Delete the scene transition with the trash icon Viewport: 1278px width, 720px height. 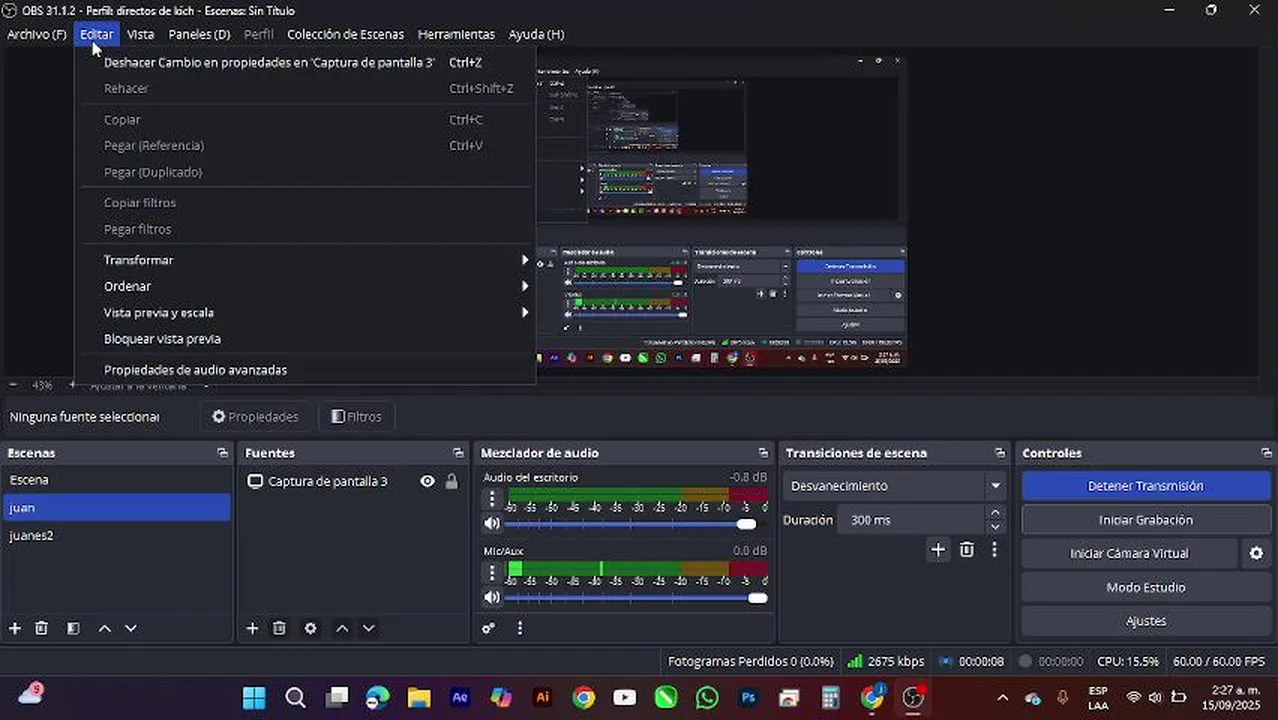pyautogui.click(x=966, y=549)
